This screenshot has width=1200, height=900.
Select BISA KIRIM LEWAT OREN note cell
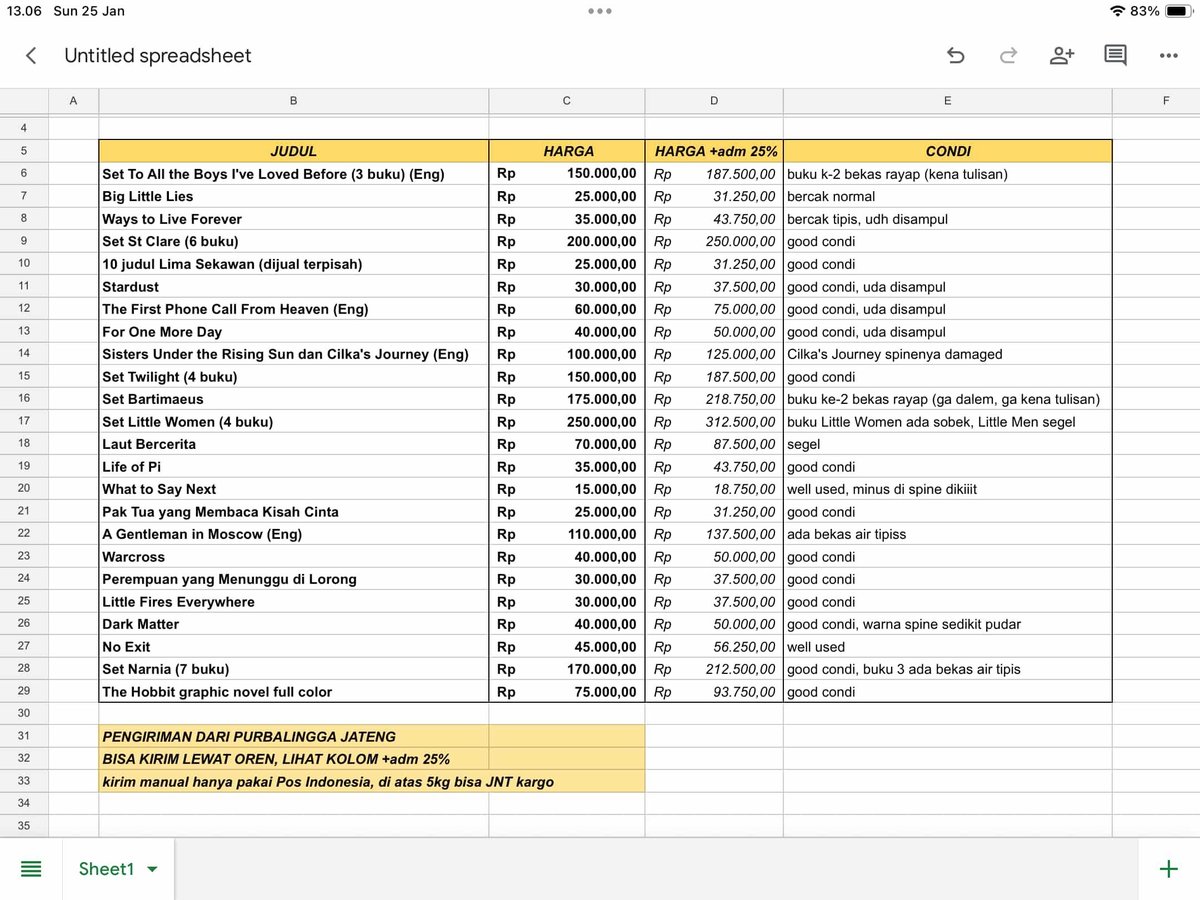click(294, 759)
